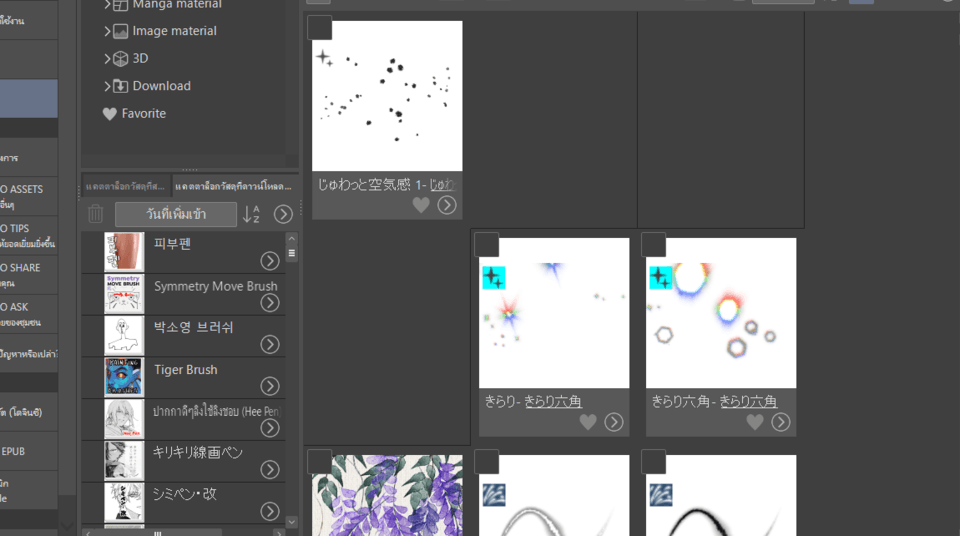Open details arrow of きらり card
Image resolution: width=960 pixels, height=536 pixels.
614,422
